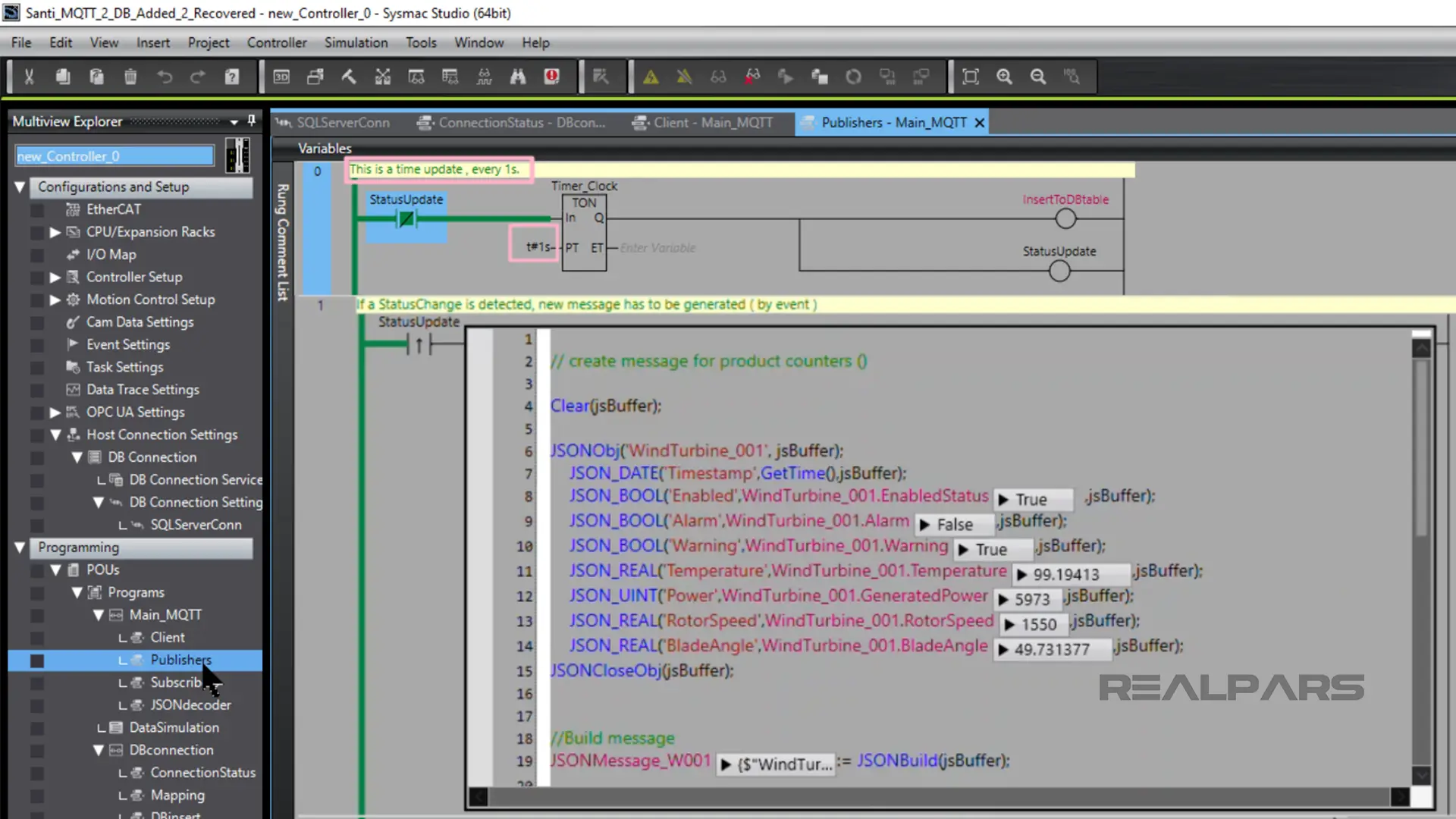
Task: Select the Undo icon in toolbar
Action: [x=166, y=76]
